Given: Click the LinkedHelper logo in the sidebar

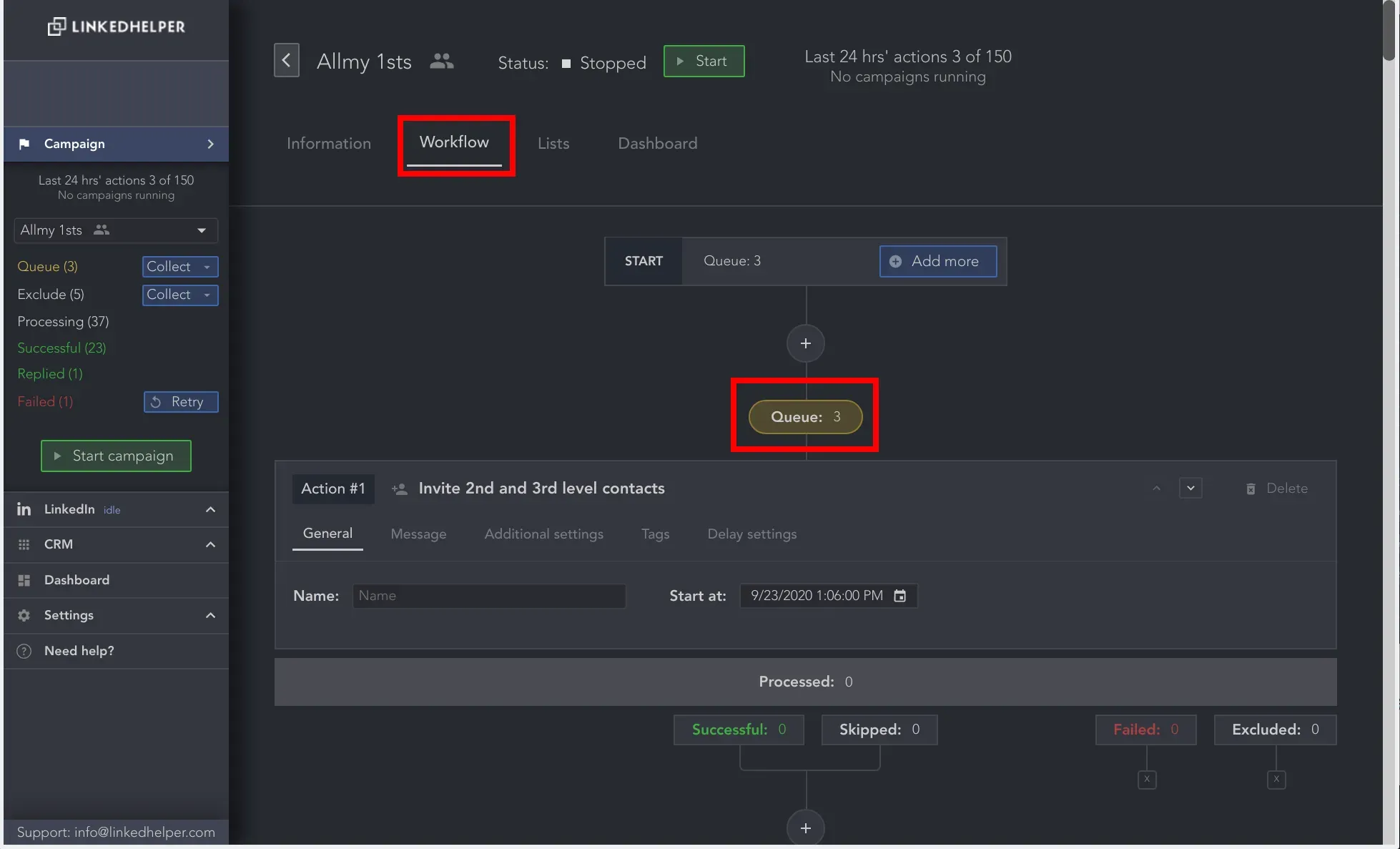Looking at the screenshot, I should (x=116, y=27).
